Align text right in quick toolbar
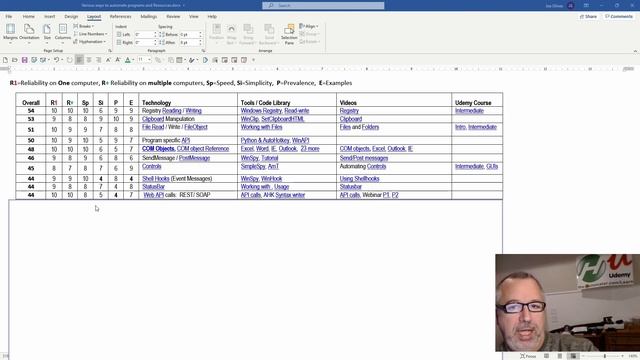This screenshot has height=360, width=640. tap(98, 60)
